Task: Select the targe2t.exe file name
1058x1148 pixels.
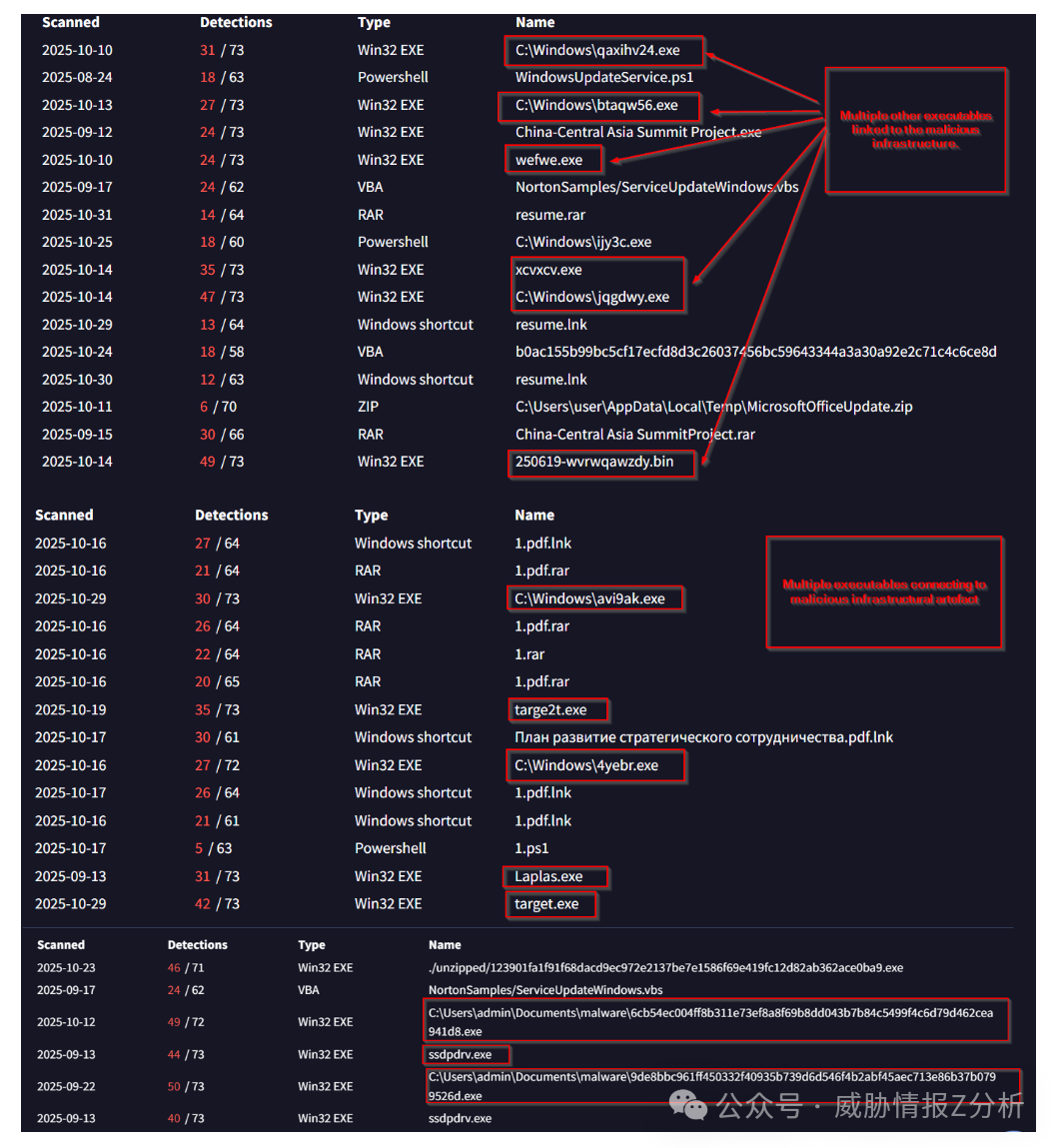Action: click(550, 710)
